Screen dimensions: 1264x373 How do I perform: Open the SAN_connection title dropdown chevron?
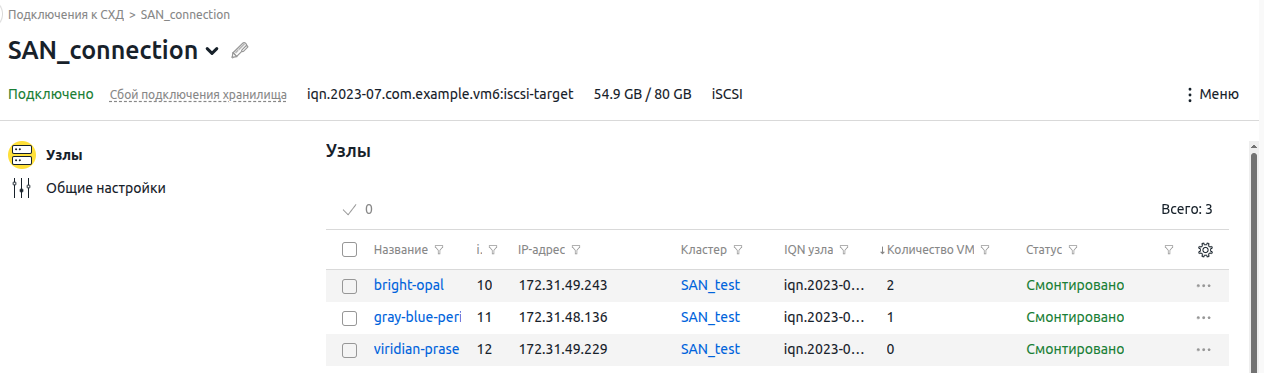[x=211, y=51]
